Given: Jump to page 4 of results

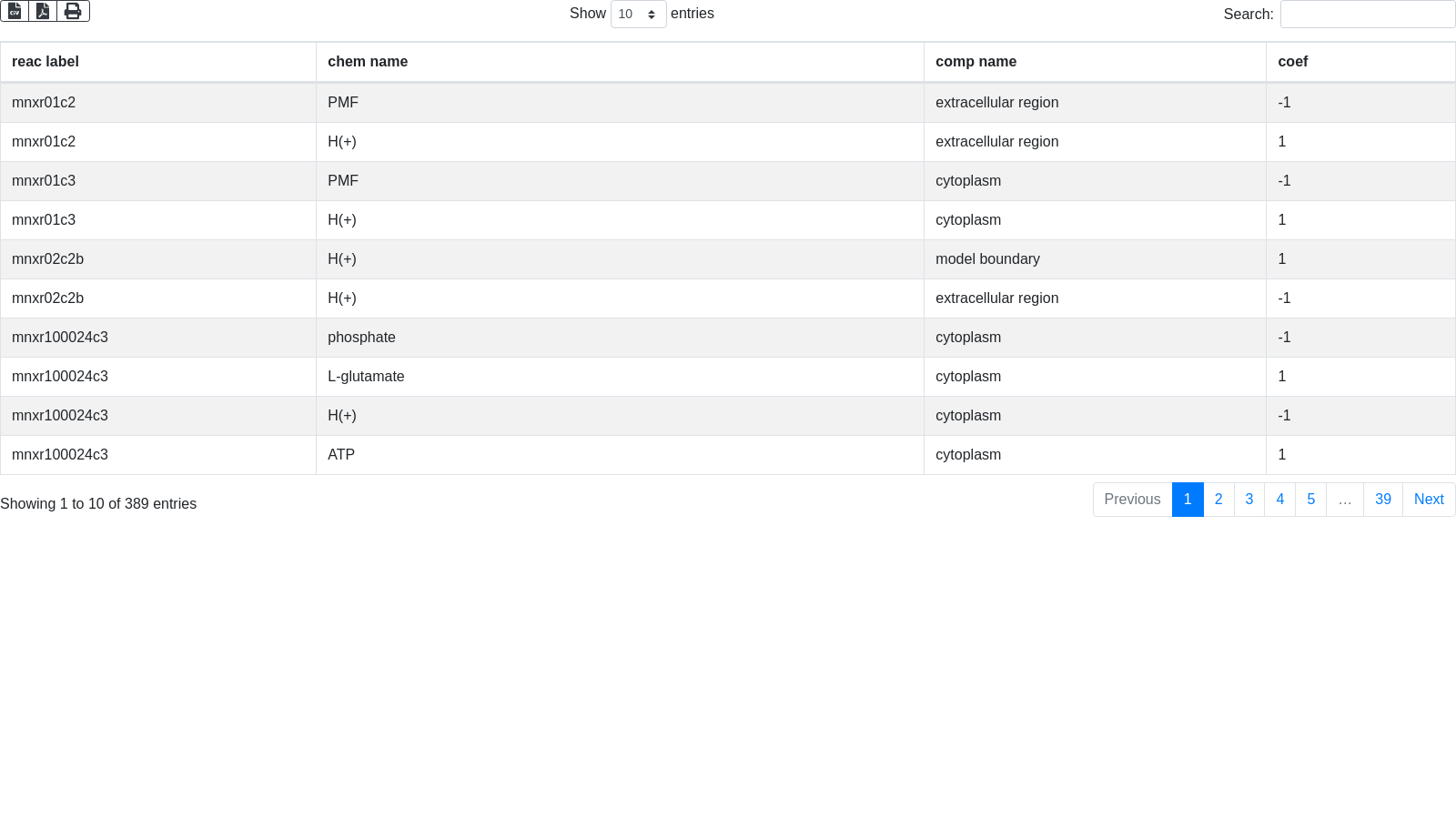Looking at the screenshot, I should pyautogui.click(x=1279, y=500).
